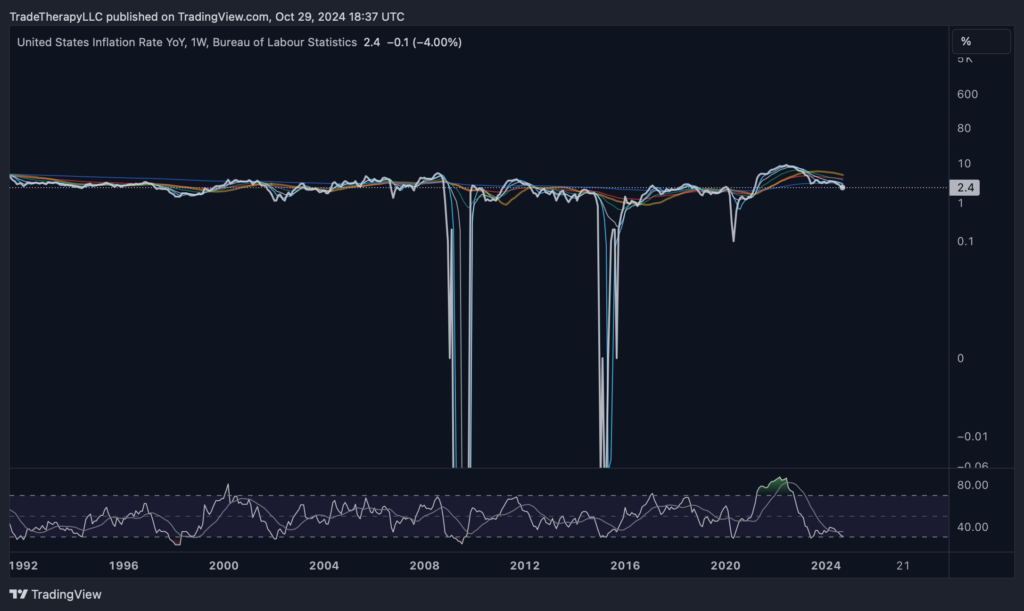Select the 2008 year label on time axis
Screen dimensions: 1024x611
click(x=425, y=565)
